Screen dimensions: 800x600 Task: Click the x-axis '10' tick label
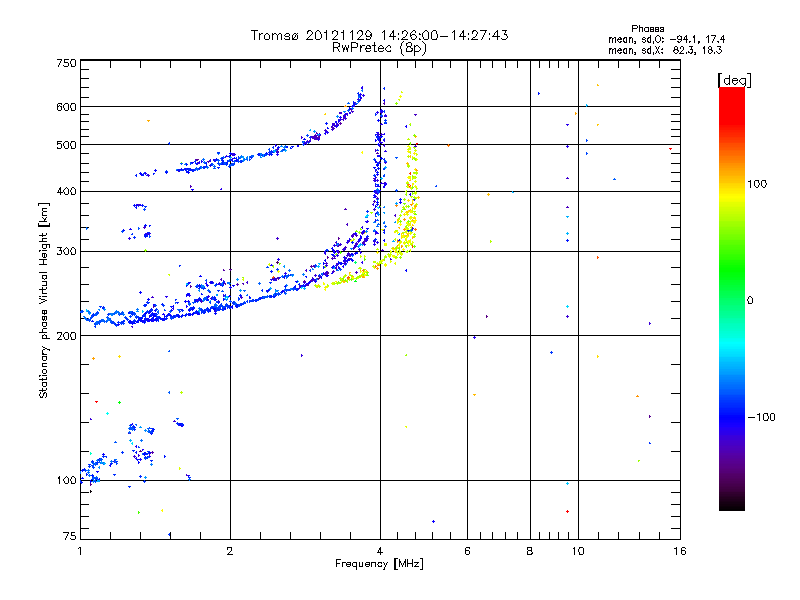point(578,551)
